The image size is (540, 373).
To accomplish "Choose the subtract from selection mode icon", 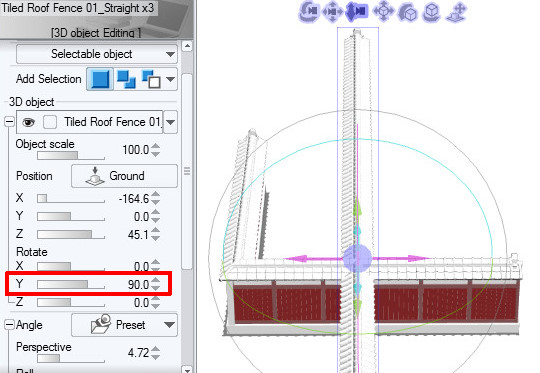I will [x=151, y=79].
